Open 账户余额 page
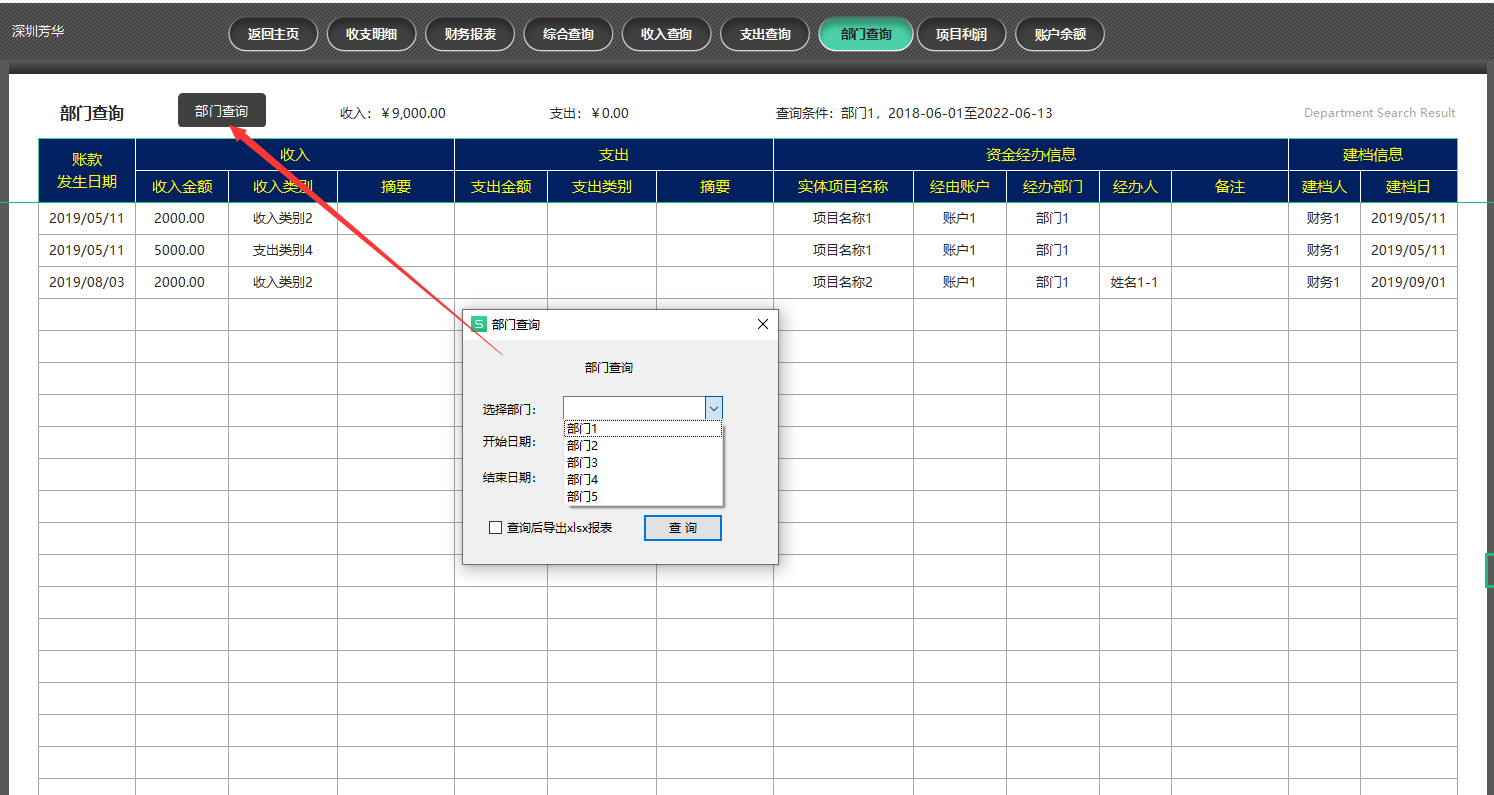 click(1060, 34)
